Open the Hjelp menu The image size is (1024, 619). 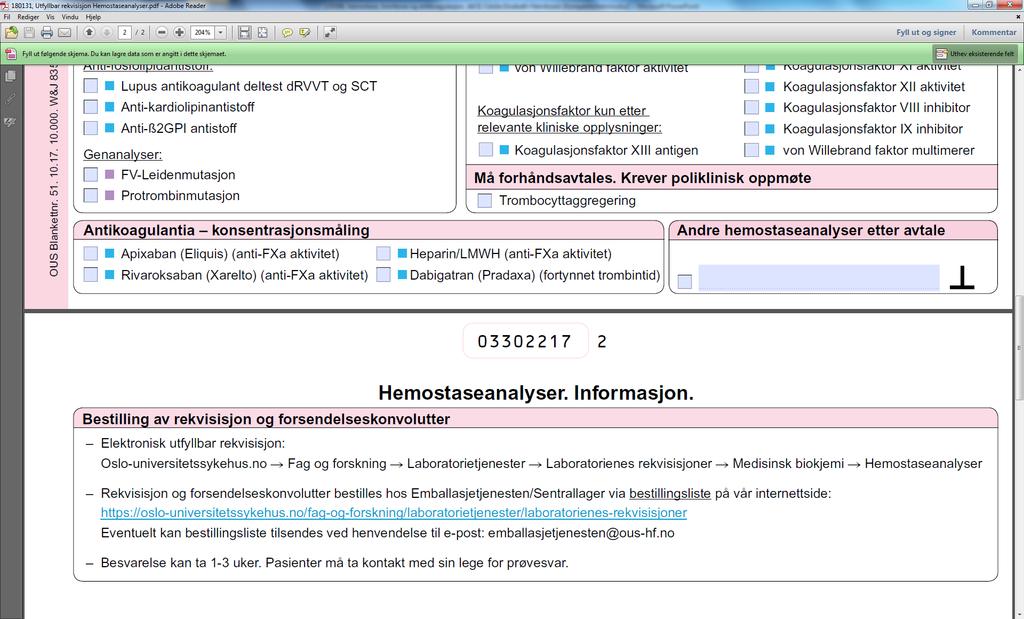pos(93,17)
